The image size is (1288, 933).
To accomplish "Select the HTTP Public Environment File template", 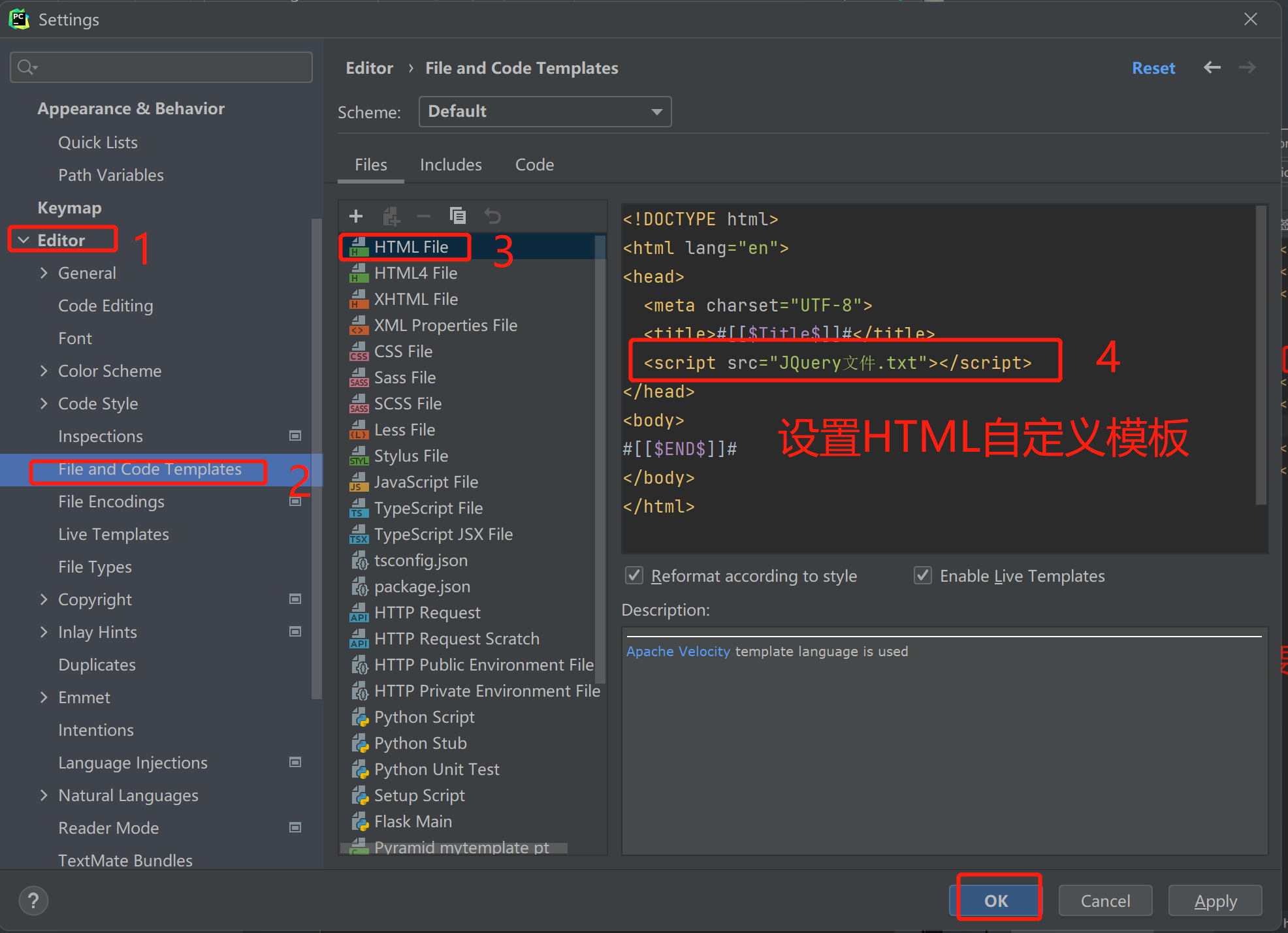I will point(473,665).
